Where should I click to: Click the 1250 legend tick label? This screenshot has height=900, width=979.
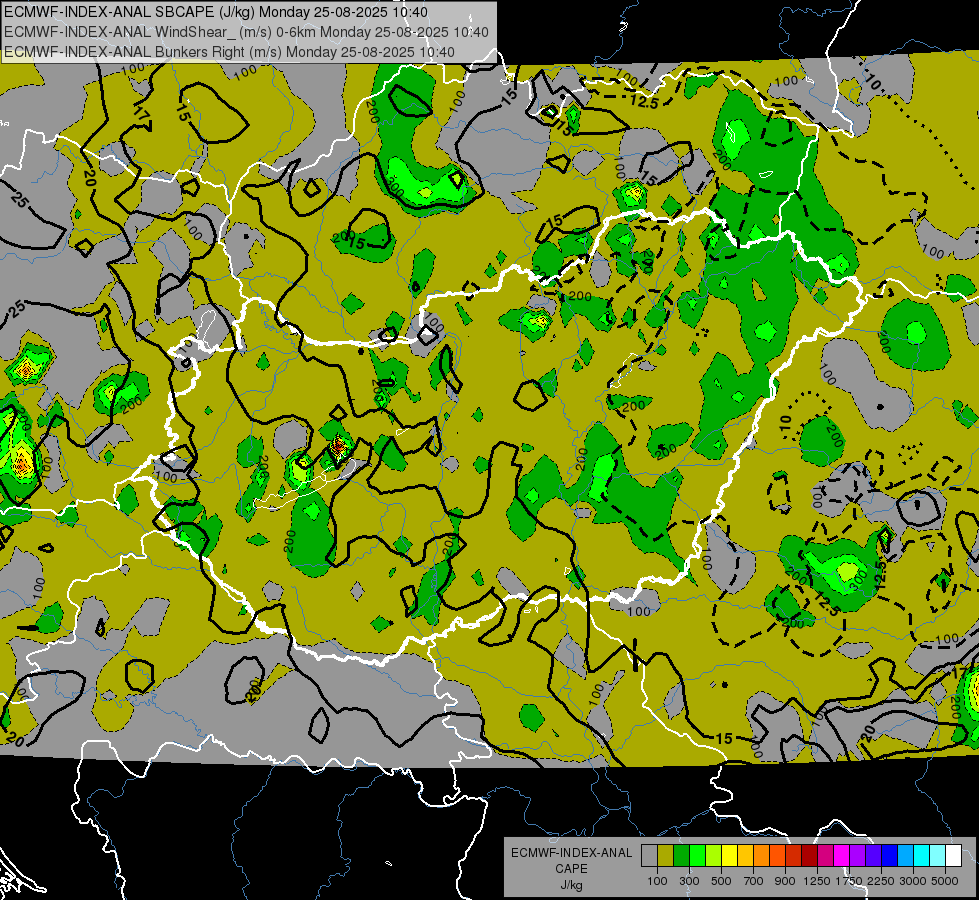817,881
